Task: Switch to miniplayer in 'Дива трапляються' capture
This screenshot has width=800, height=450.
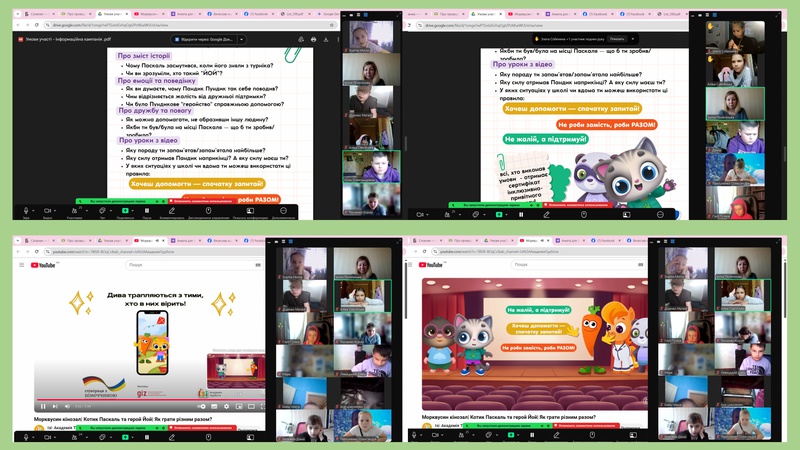Action: (239, 406)
